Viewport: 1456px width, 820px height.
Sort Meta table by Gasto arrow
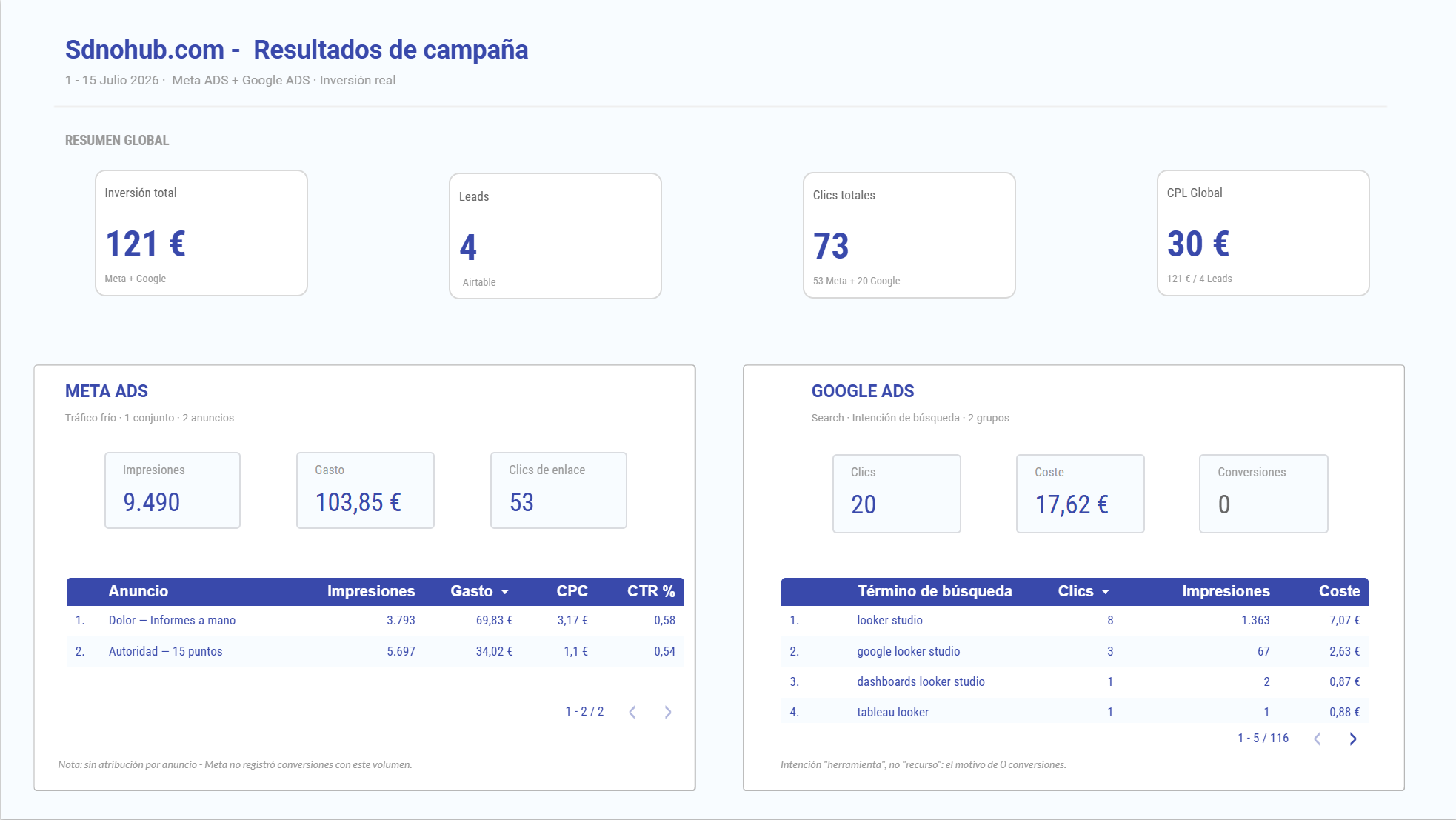(505, 592)
